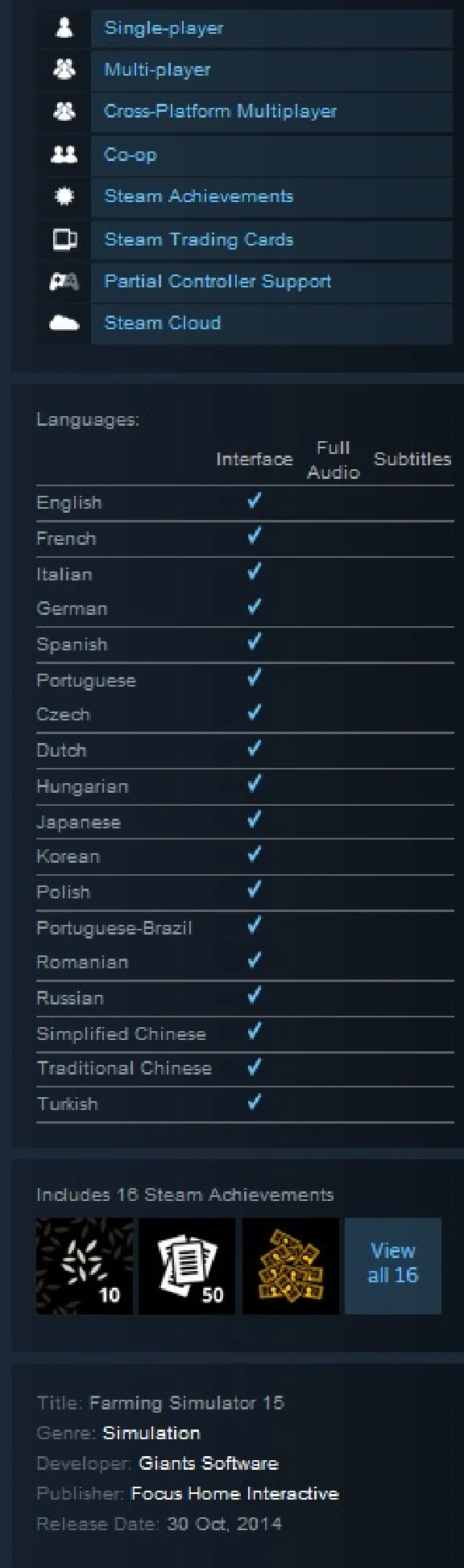
Task: Open the Partial Controller Support link
Action: click(218, 282)
